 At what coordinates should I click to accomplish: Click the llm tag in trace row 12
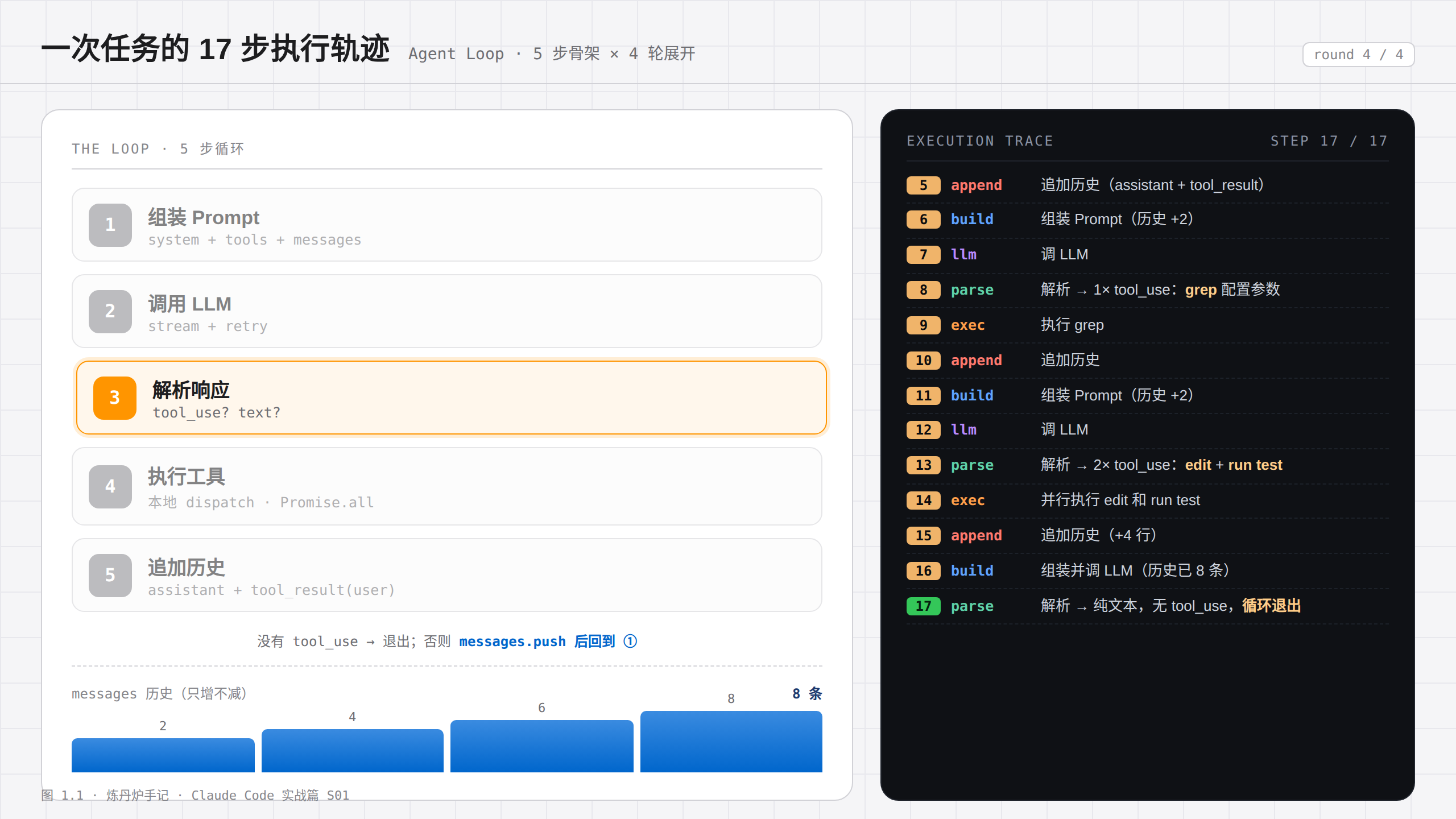(x=963, y=430)
